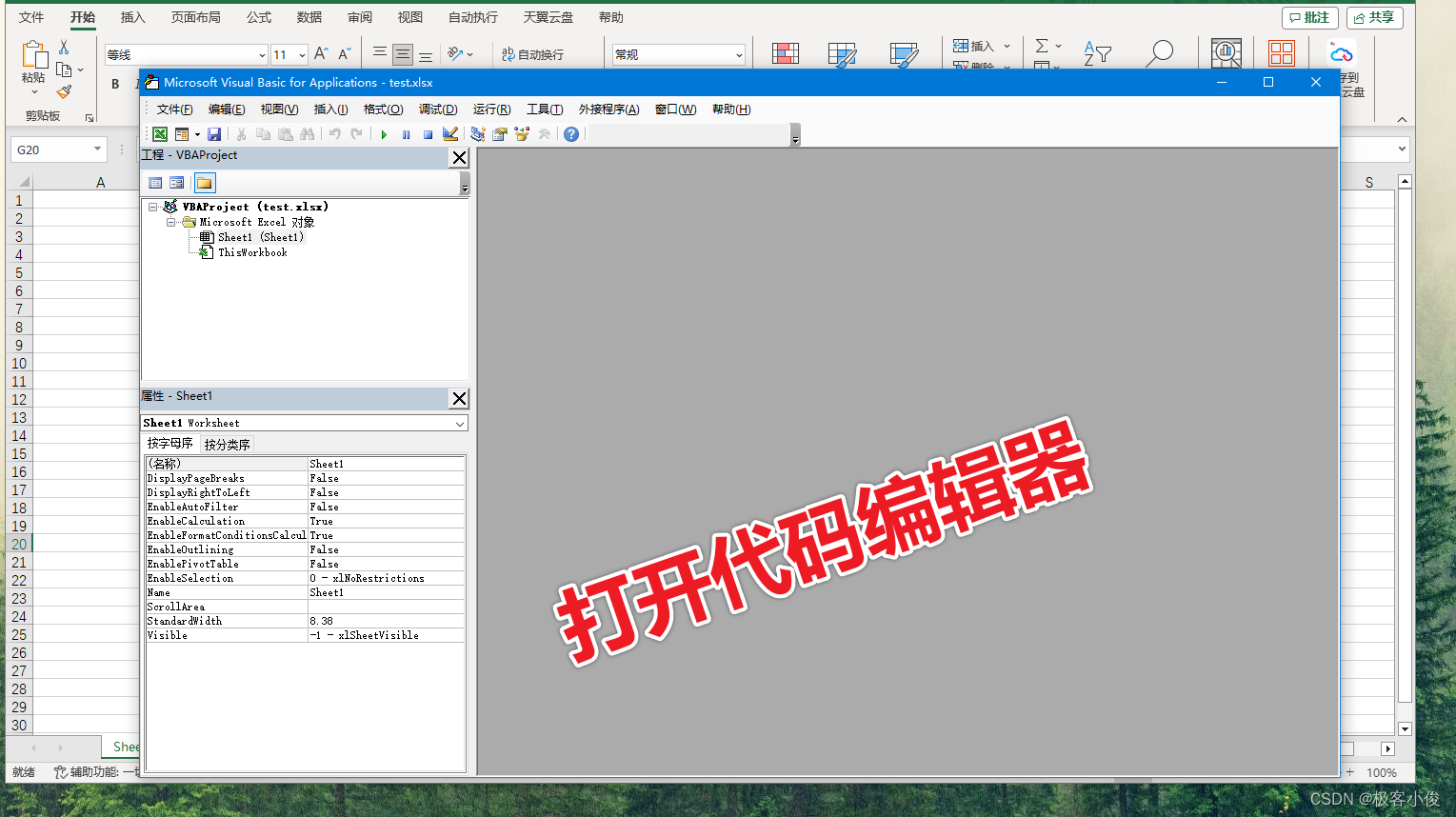The width and height of the screenshot is (1456, 817).
Task: Open VBA Help blue question mark
Action: (571, 134)
